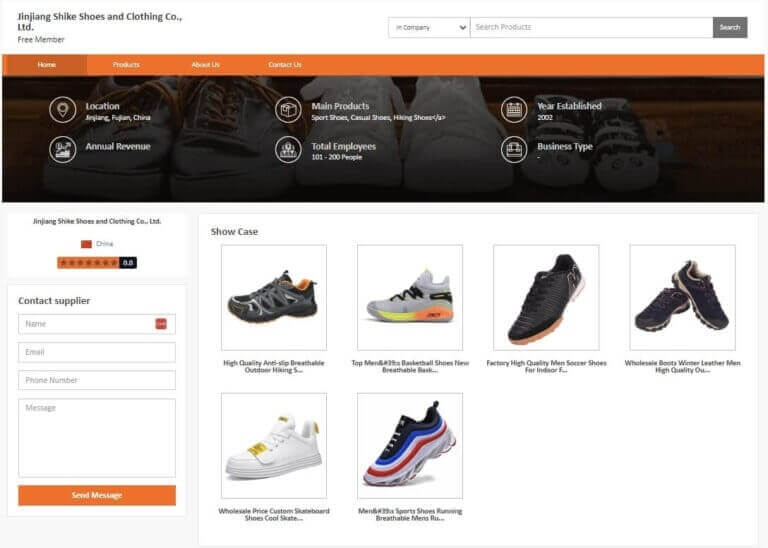
Task: Click the Search button
Action: coord(730,27)
